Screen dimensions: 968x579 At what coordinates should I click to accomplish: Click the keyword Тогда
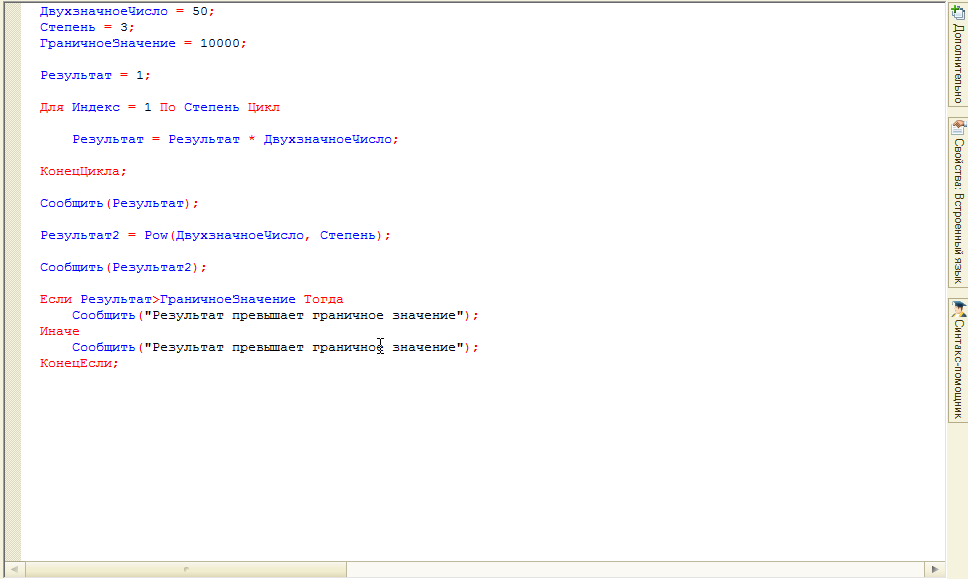(x=323, y=299)
